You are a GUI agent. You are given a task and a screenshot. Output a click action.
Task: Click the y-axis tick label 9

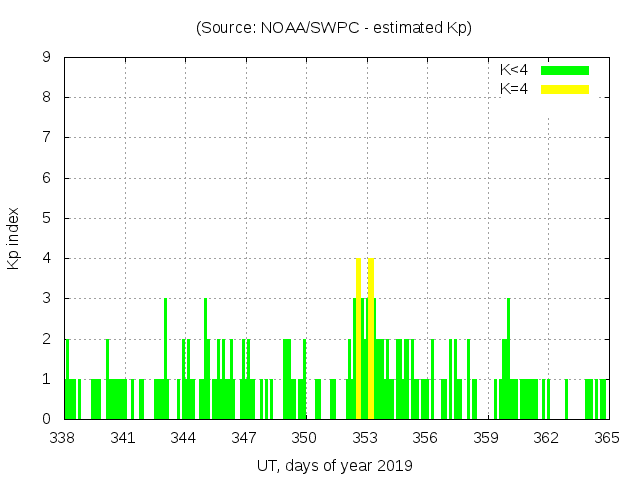click(x=46, y=58)
